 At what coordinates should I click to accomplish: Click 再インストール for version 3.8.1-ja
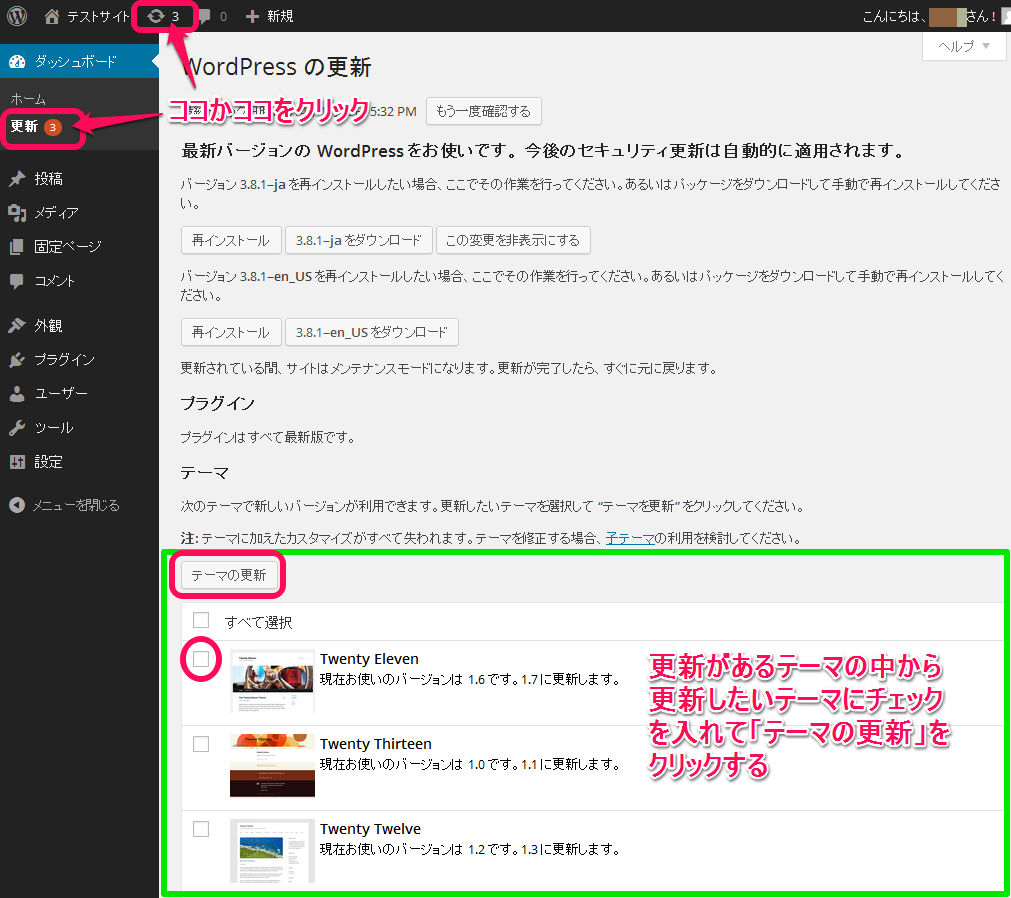[231, 240]
